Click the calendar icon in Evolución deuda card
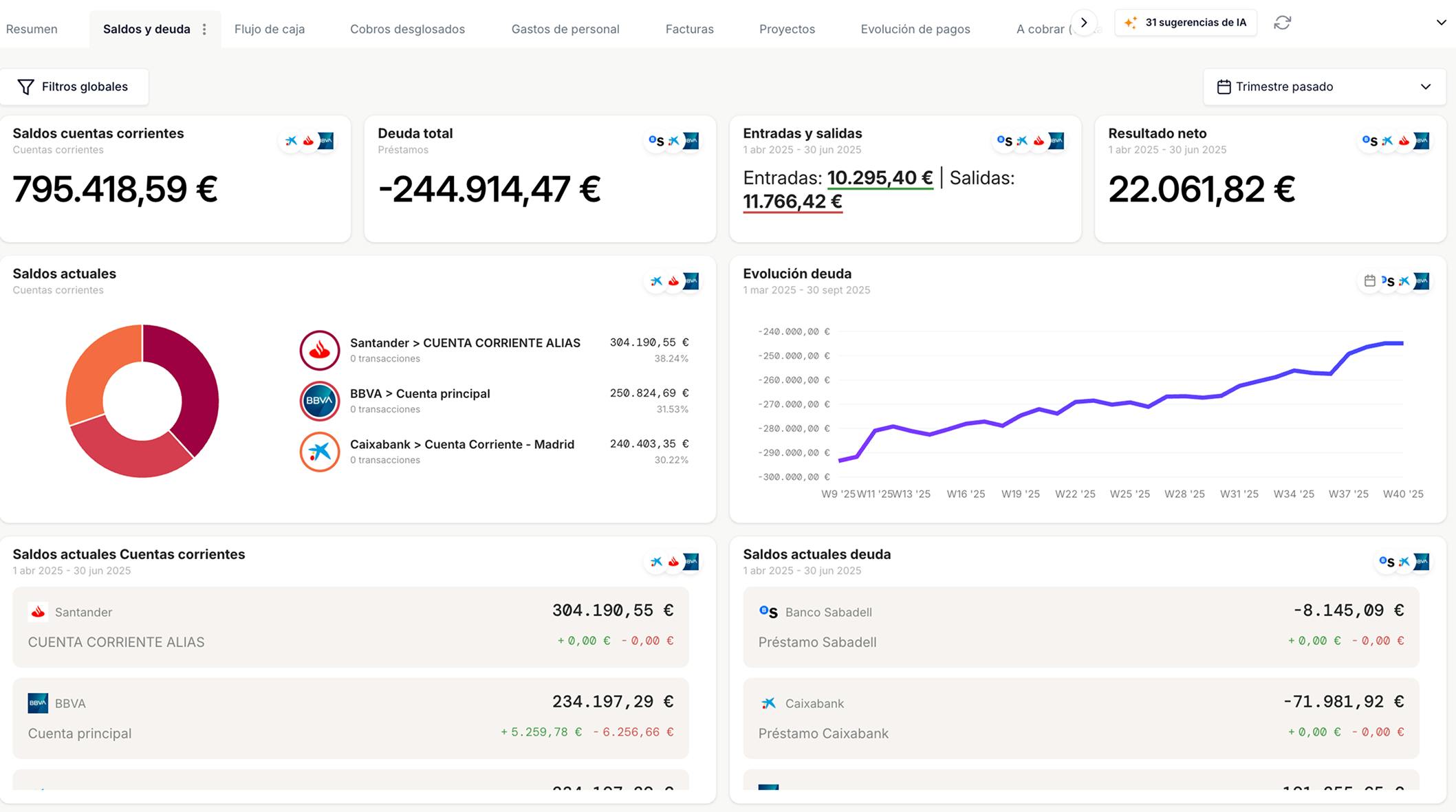Image resolution: width=1456 pixels, height=812 pixels. [x=1369, y=281]
